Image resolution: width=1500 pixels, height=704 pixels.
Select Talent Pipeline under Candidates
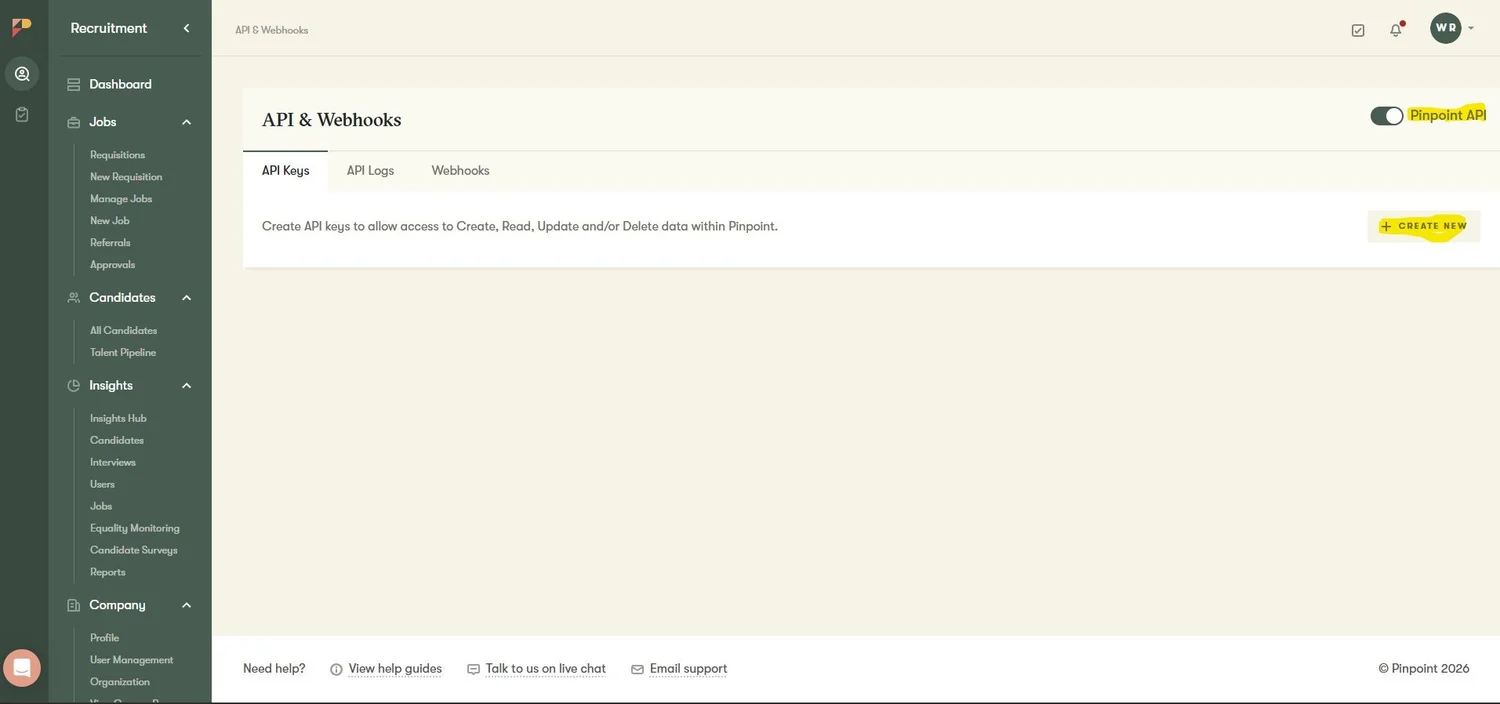123,351
